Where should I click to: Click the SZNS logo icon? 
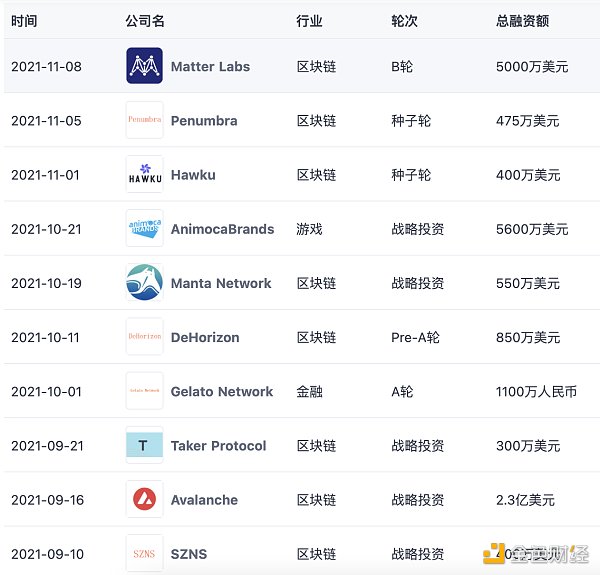tap(144, 553)
